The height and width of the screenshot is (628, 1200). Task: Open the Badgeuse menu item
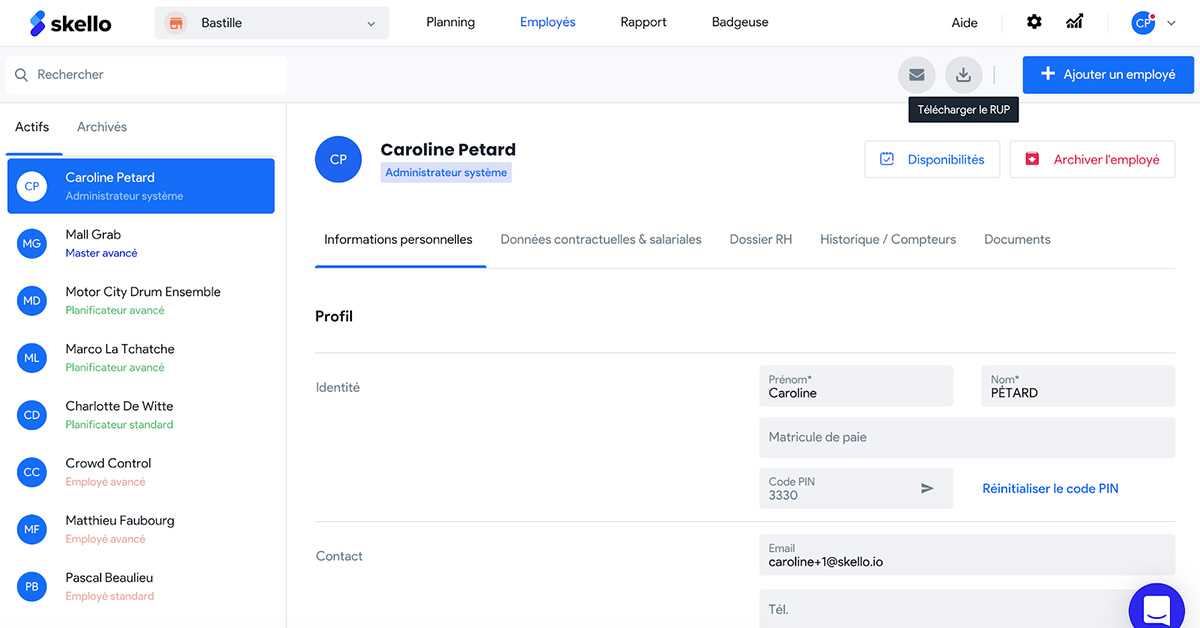tap(740, 22)
